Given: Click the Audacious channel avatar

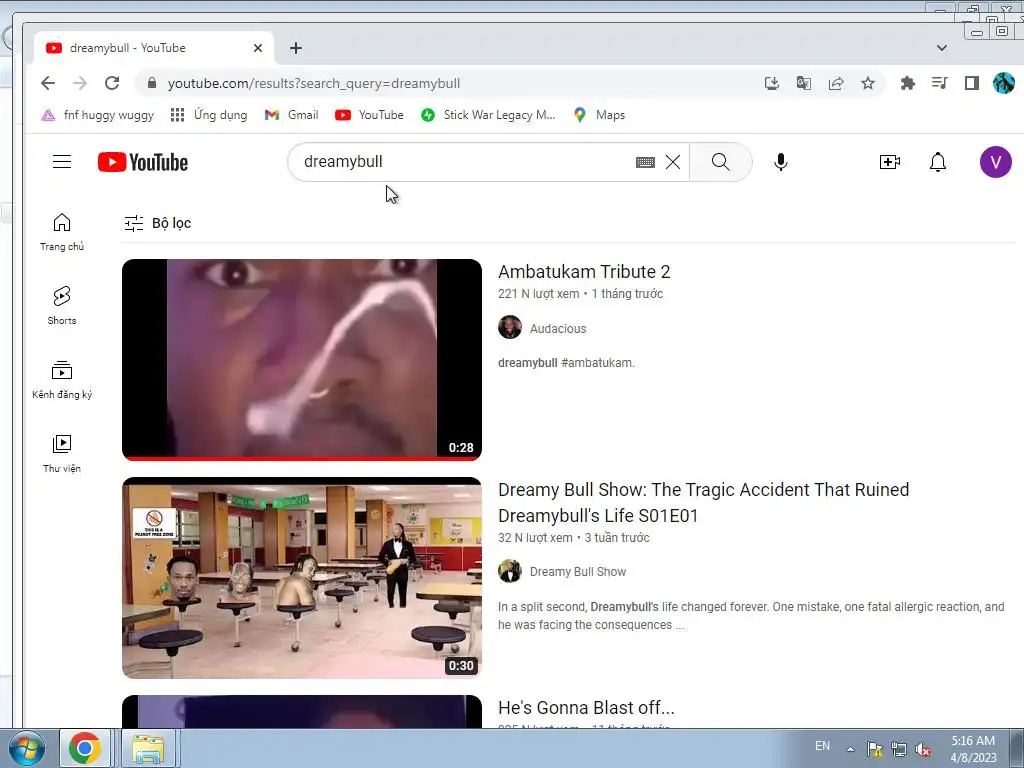Looking at the screenshot, I should tap(509, 327).
